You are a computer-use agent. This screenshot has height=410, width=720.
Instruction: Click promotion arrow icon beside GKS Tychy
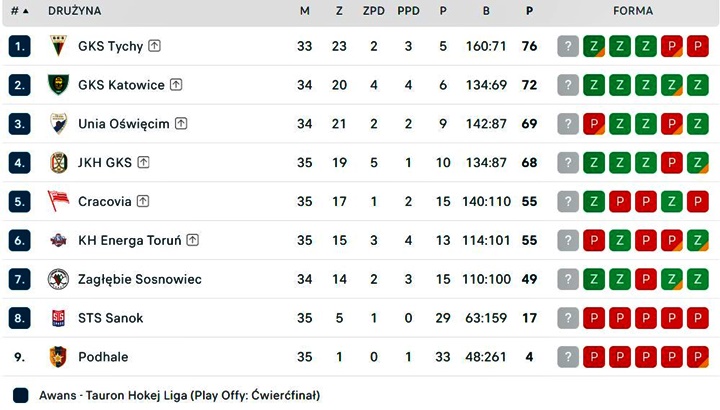point(154,46)
